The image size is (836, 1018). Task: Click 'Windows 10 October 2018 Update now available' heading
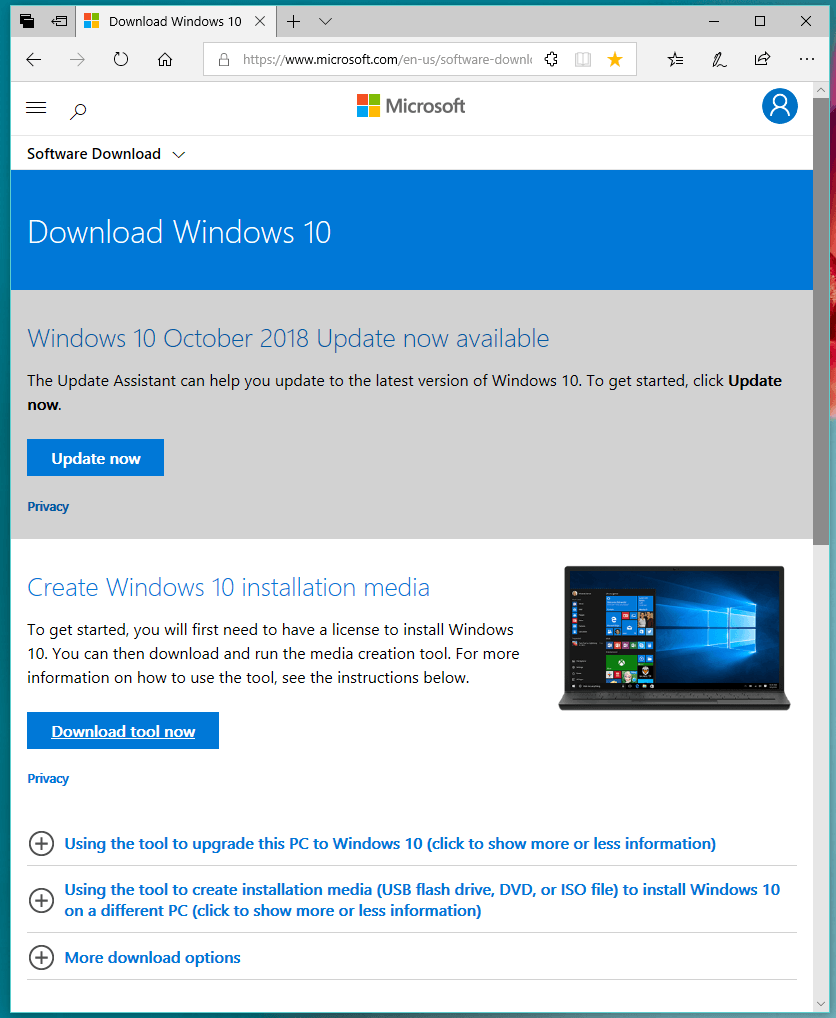tap(288, 338)
